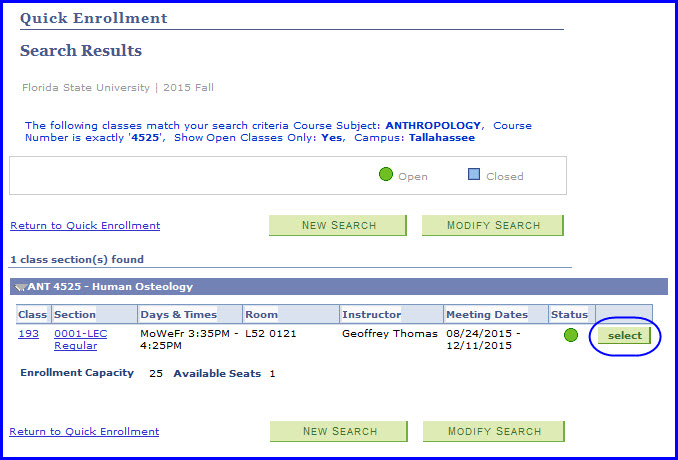This screenshot has height=460, width=678.
Task: Select the ANT 4525 class section
Action: point(624,335)
